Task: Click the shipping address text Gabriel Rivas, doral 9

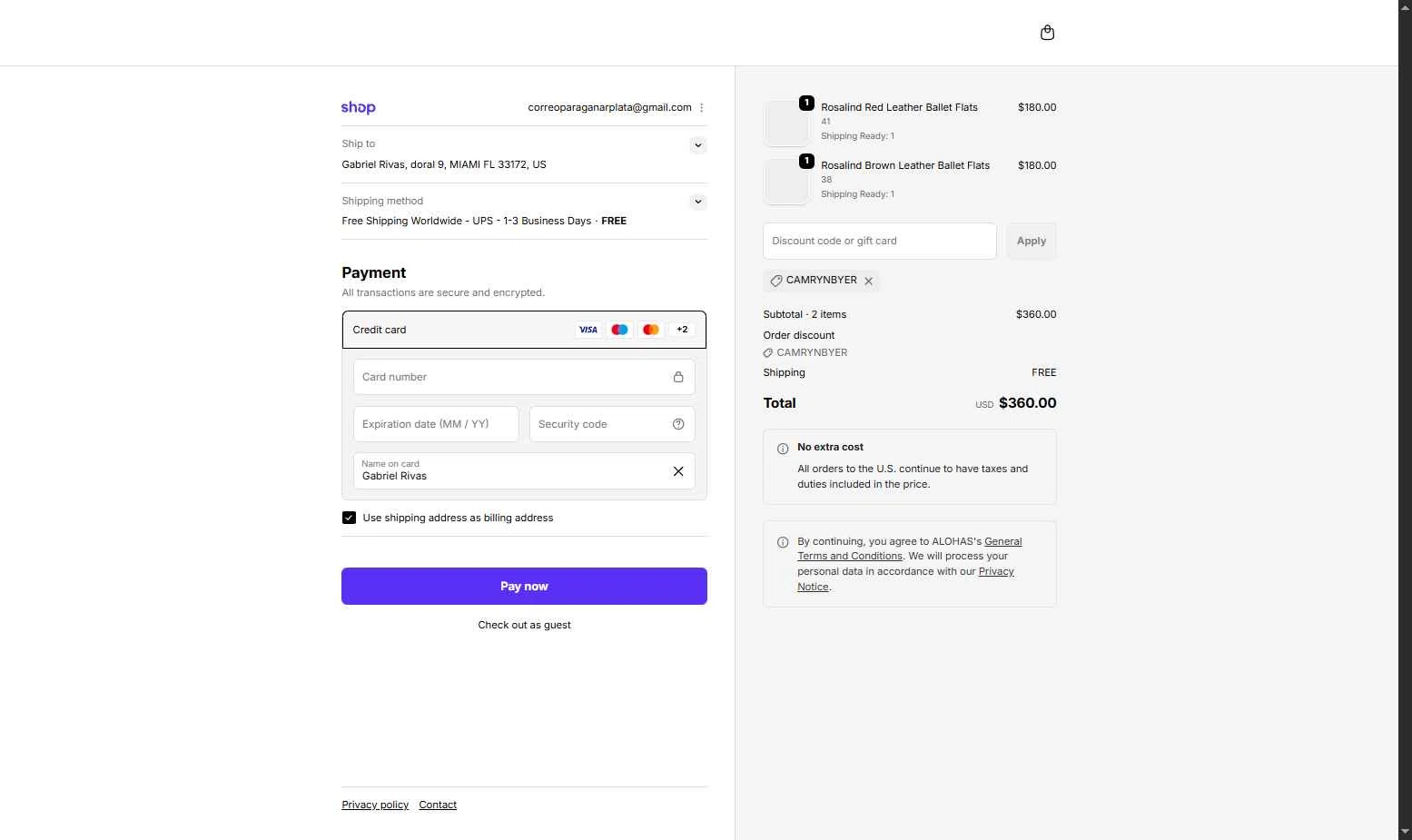Action: [x=444, y=164]
